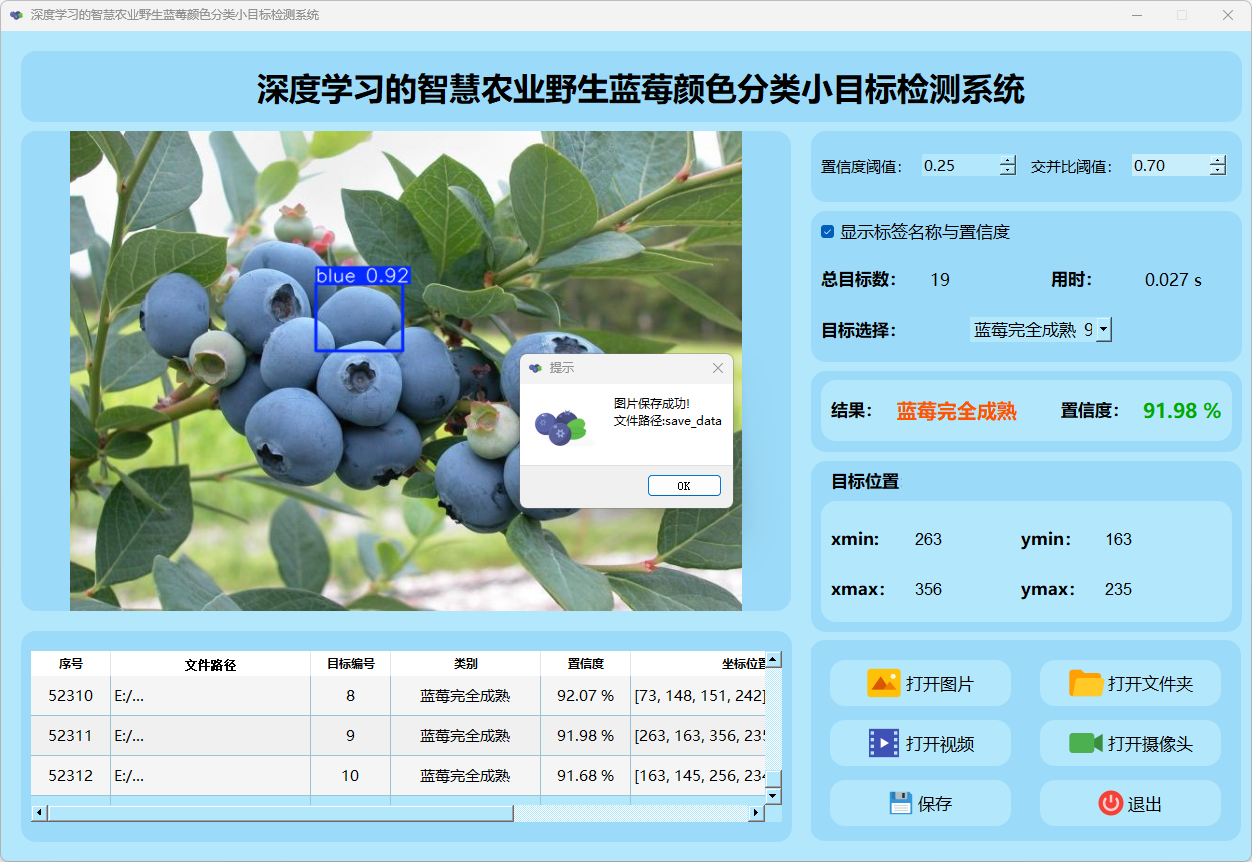The image size is (1252, 862).
Task: Click the picture icon on 打开图片 button
Action: tap(884, 684)
